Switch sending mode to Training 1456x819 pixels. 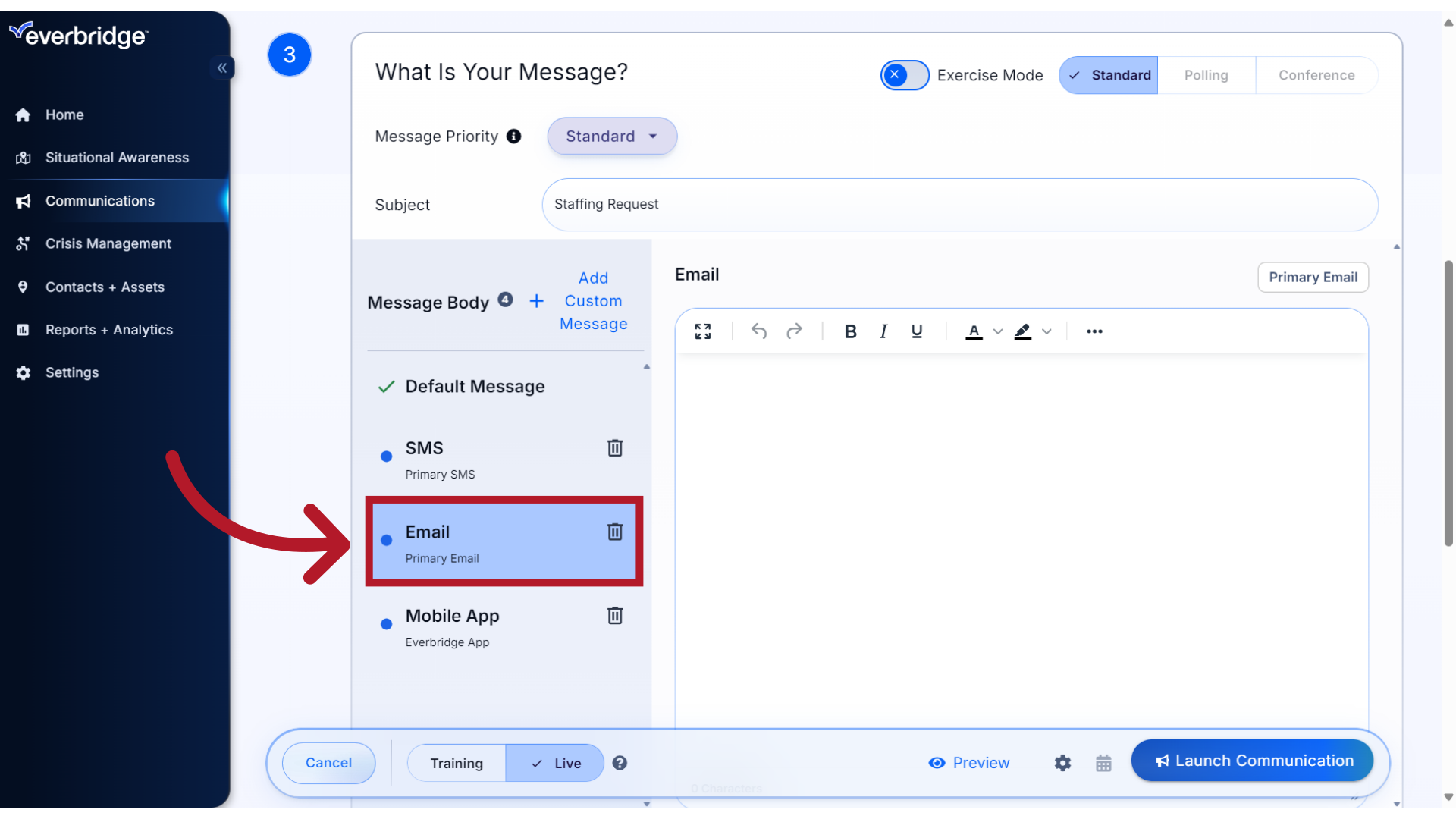pyautogui.click(x=456, y=763)
